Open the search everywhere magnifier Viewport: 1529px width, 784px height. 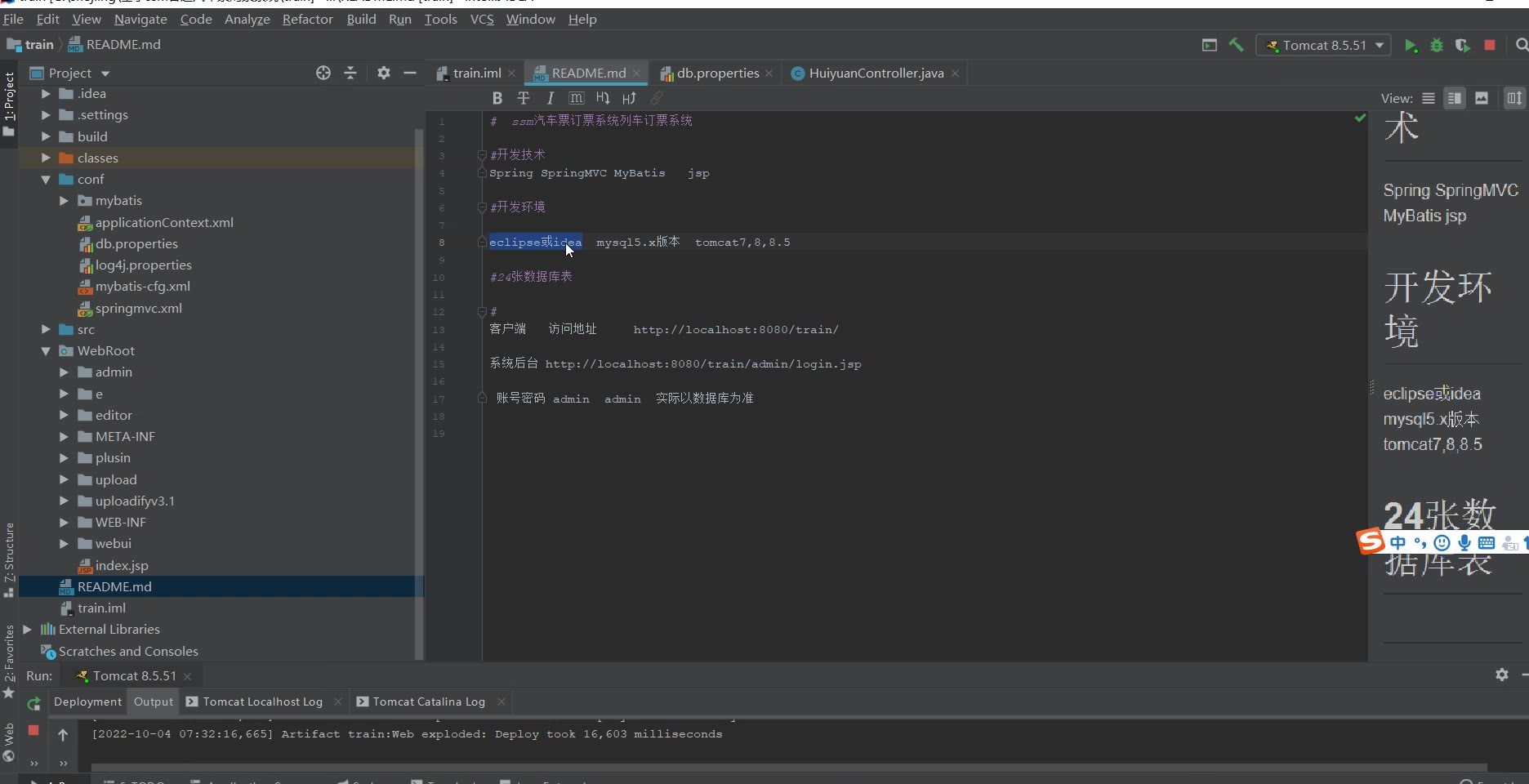[1522, 45]
